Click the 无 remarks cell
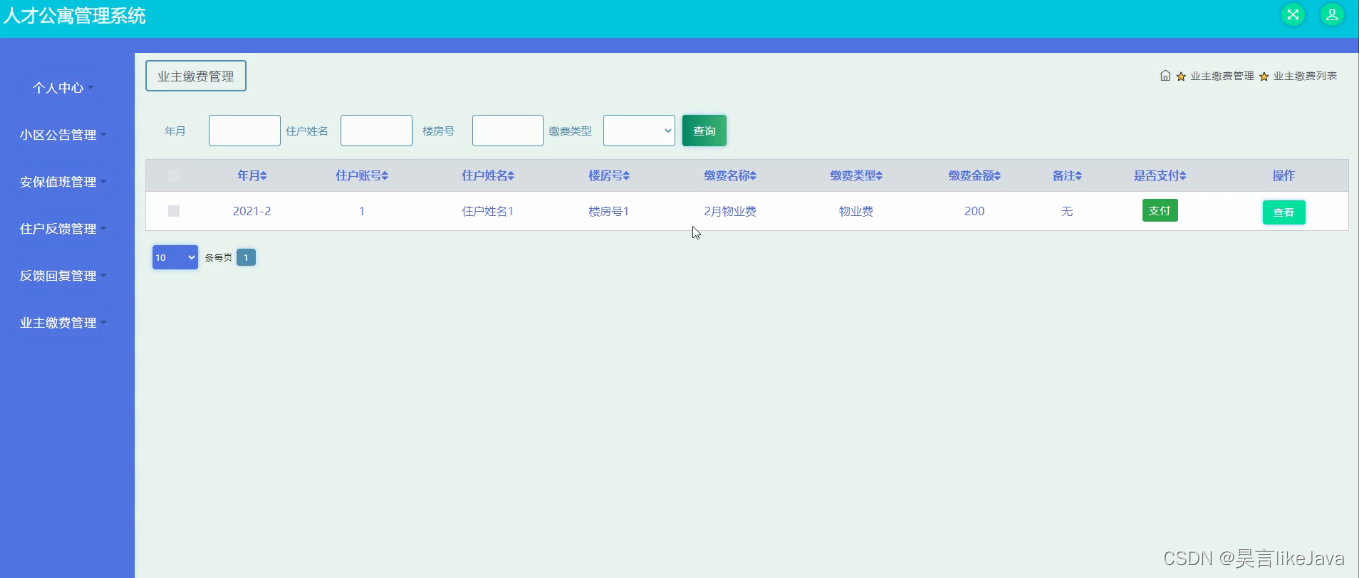Viewport: 1359px width, 578px height. click(x=1067, y=211)
